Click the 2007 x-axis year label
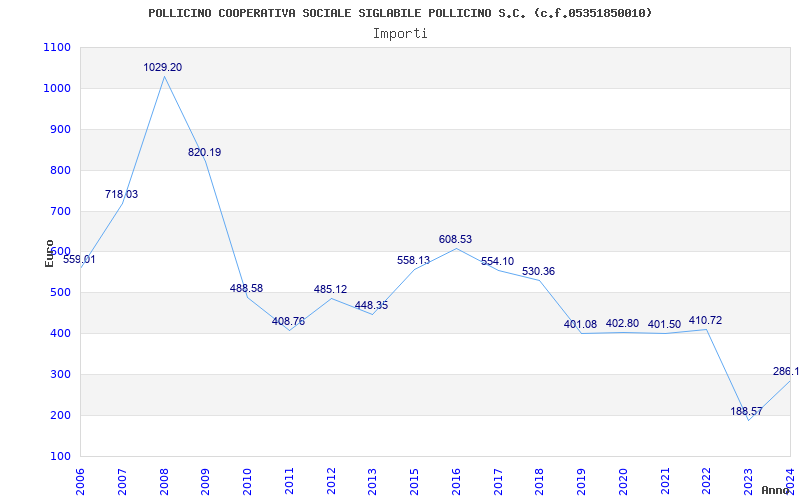This screenshot has width=800, height=500. click(x=122, y=480)
